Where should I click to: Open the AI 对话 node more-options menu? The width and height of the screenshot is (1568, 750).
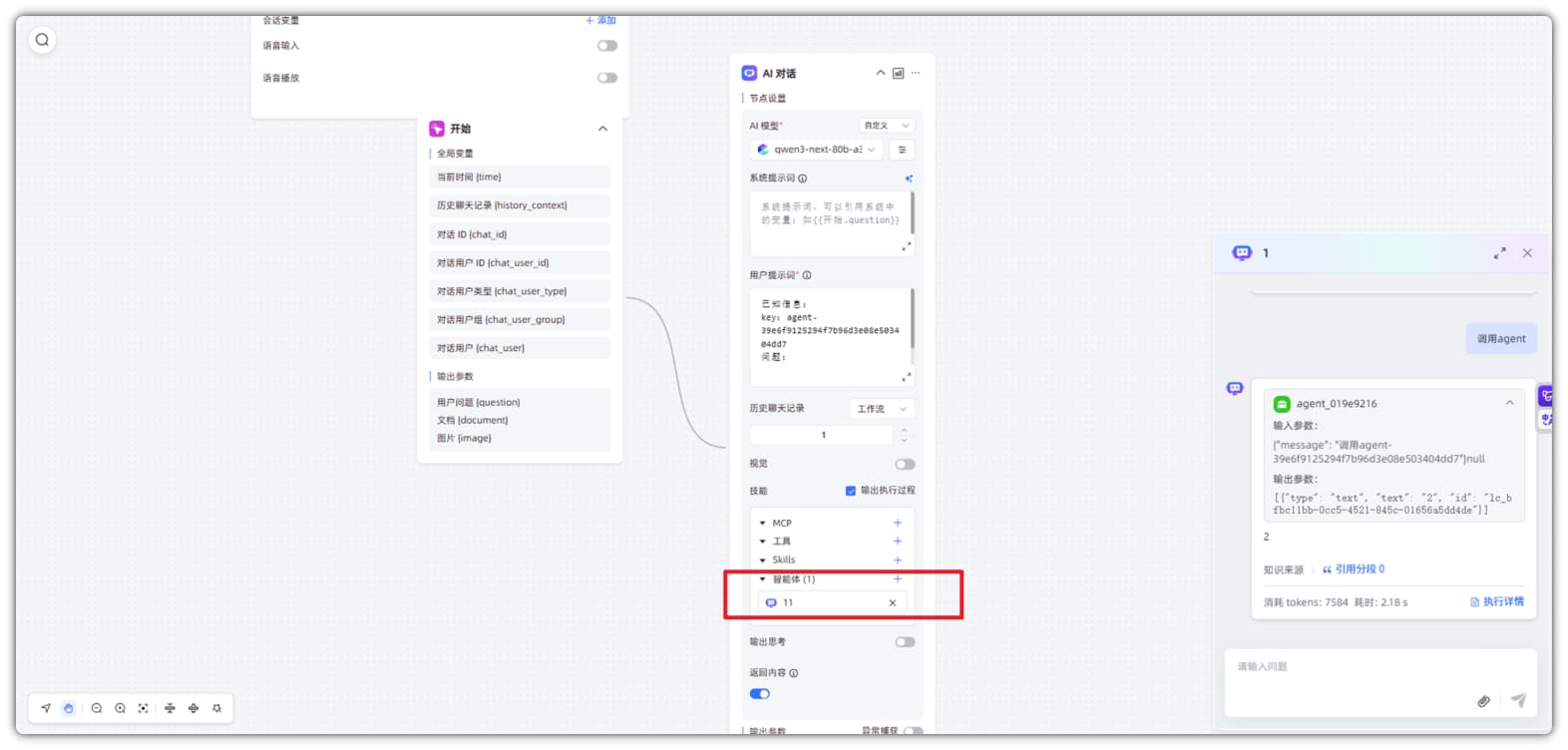point(916,73)
